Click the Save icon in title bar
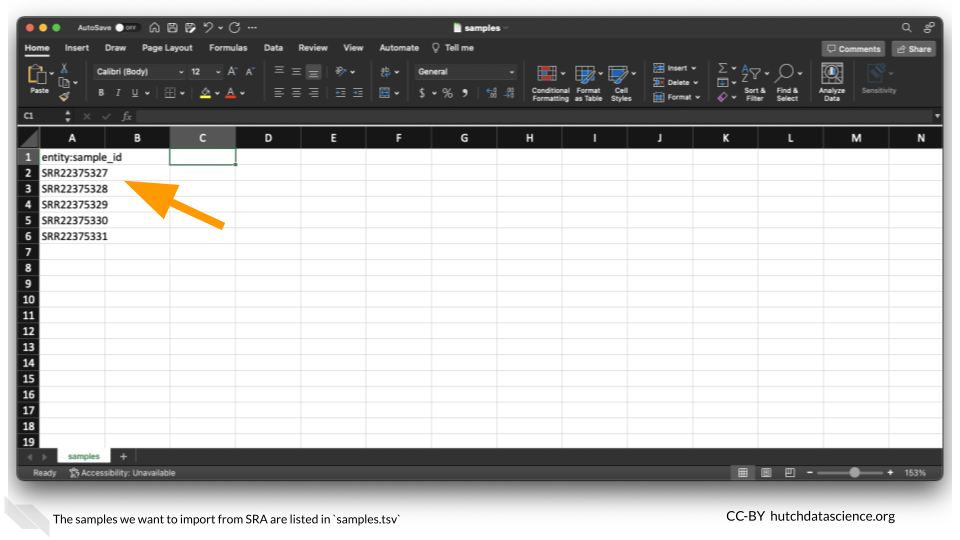960x540 pixels. coord(172,28)
